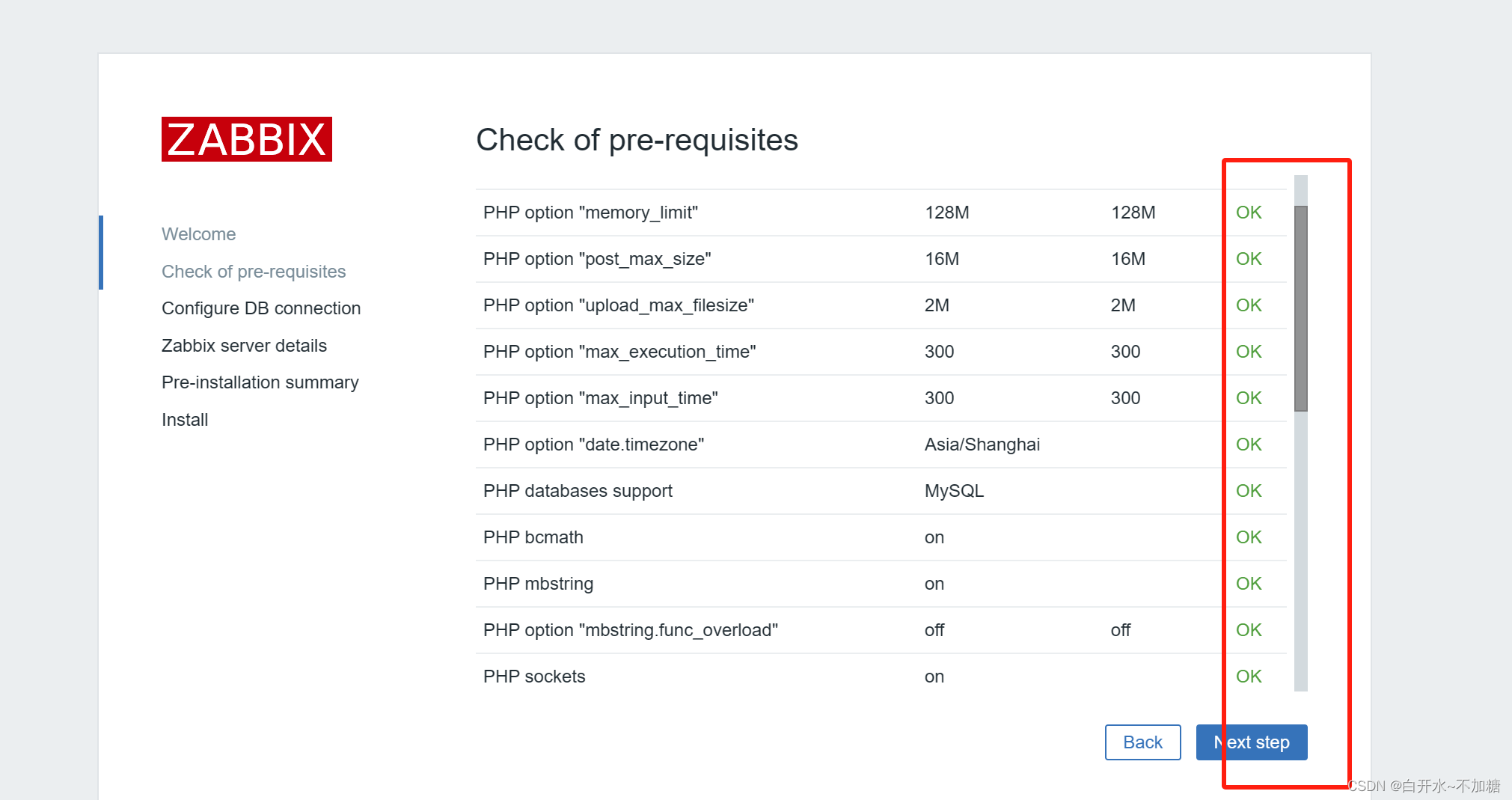The width and height of the screenshot is (1512, 800).
Task: Select Pre-installation summary step
Action: click(x=260, y=382)
